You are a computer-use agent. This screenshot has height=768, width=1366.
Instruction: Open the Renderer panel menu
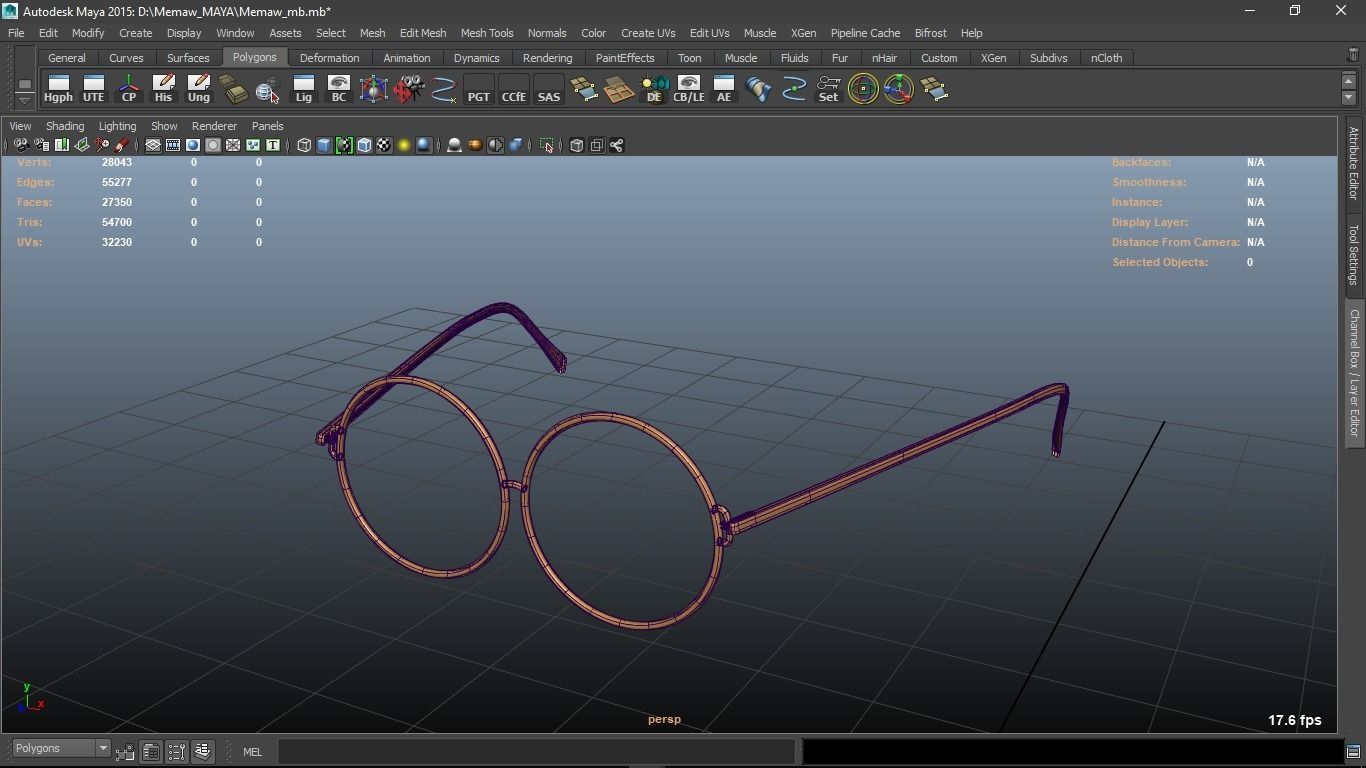214,126
